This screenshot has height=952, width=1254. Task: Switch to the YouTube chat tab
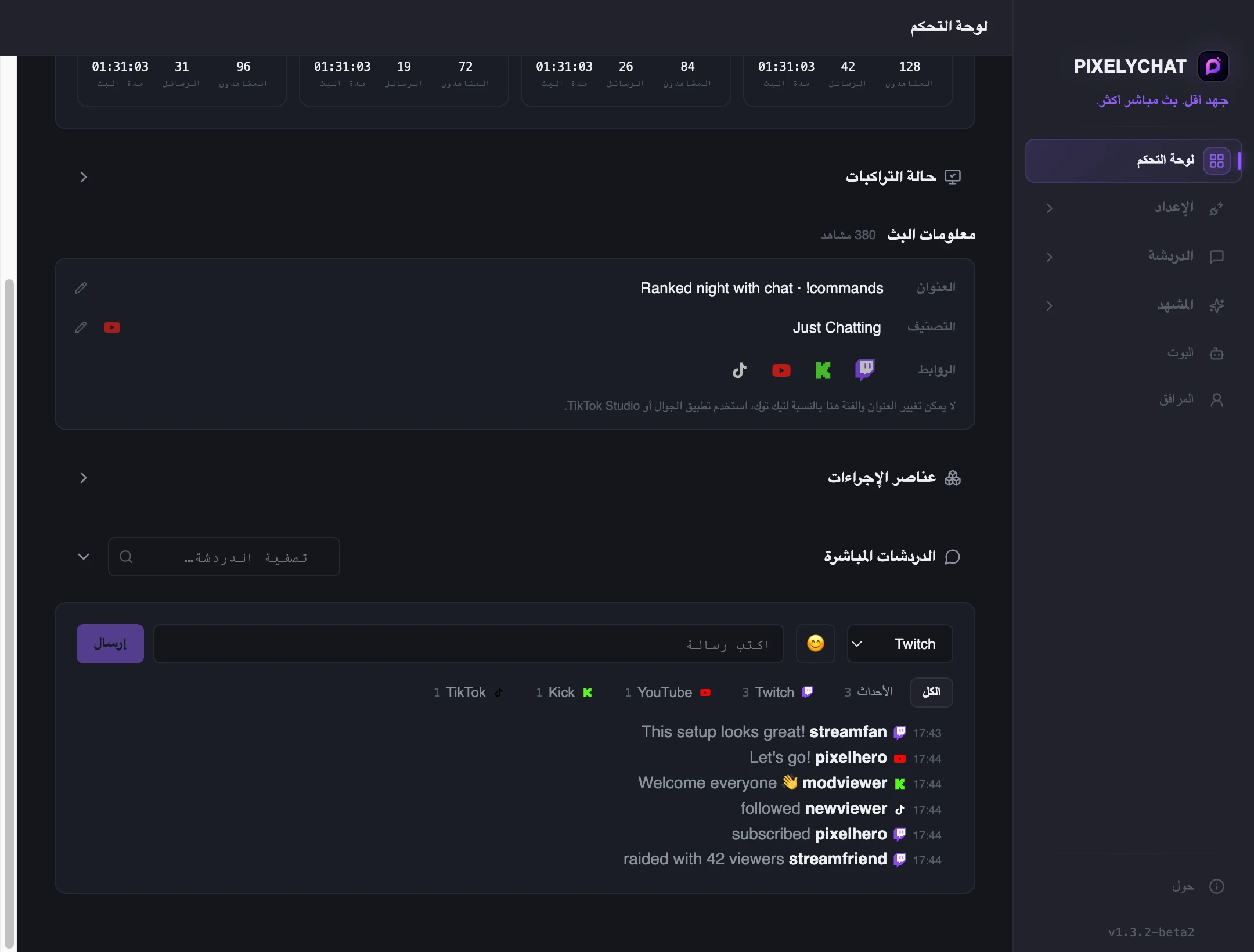668,692
